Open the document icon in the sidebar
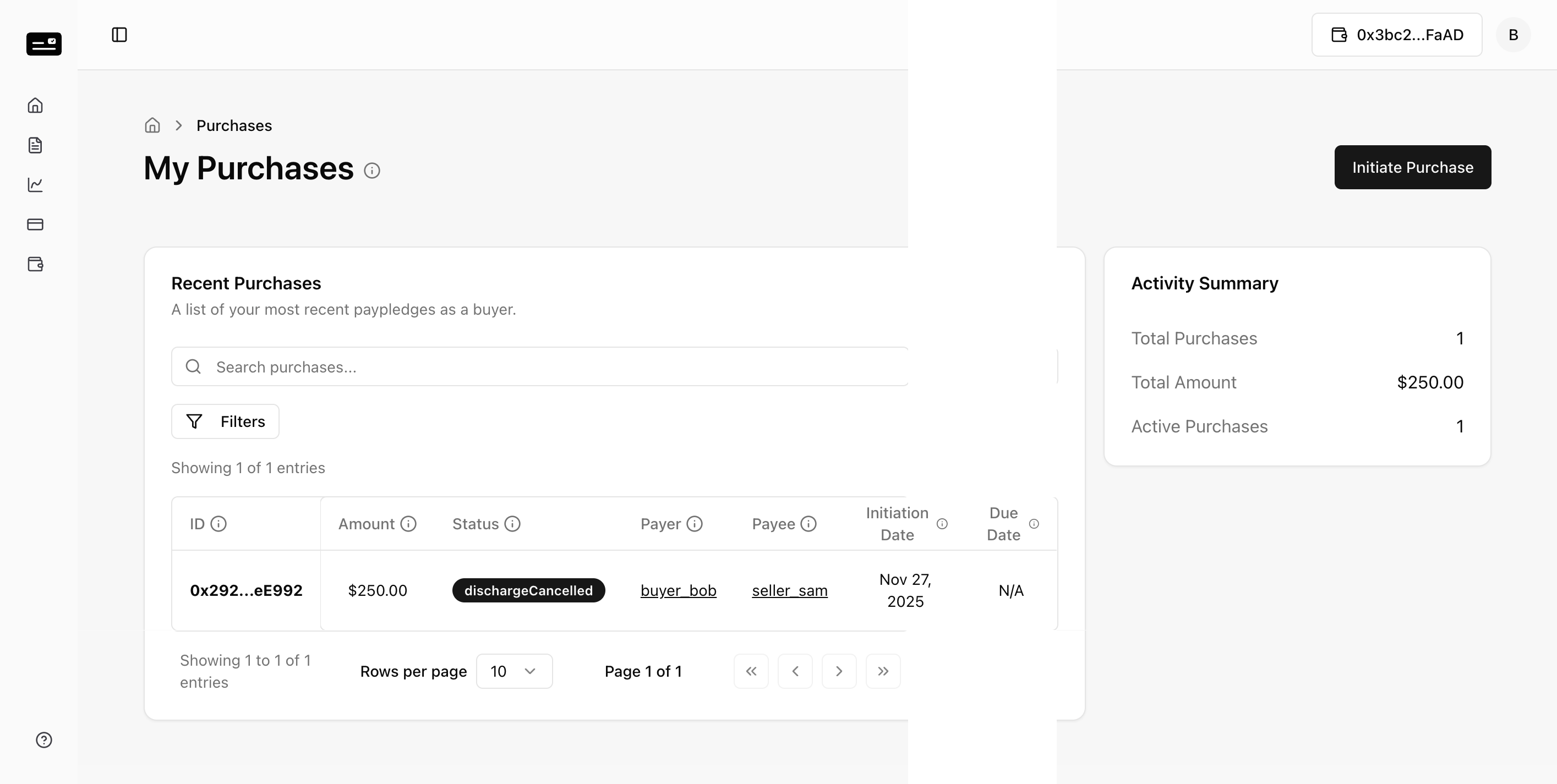This screenshot has width=1557, height=784. 35,145
